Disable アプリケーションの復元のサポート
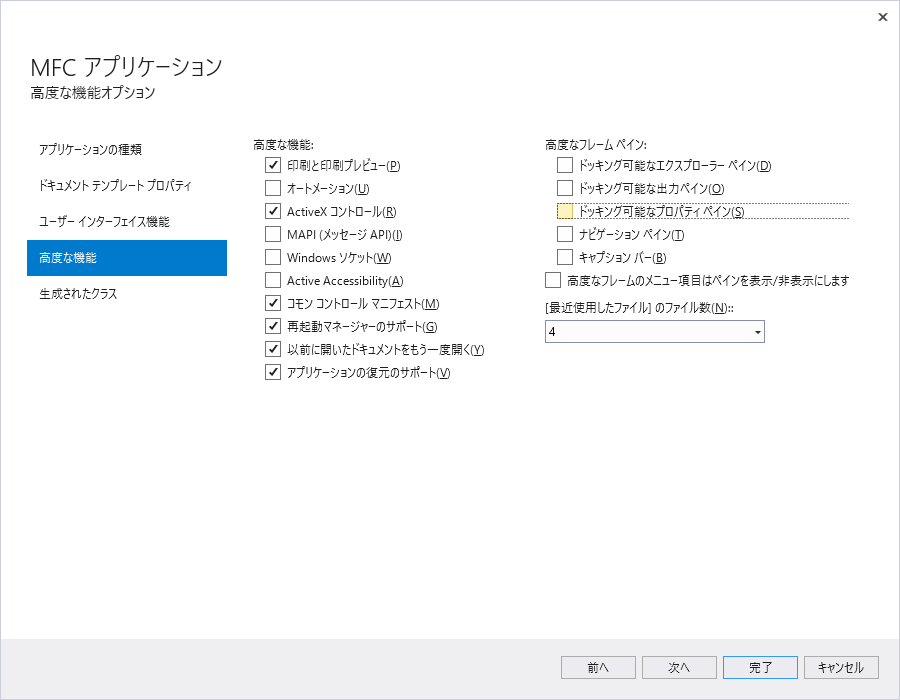Screen dimensions: 900x700 point(273,372)
